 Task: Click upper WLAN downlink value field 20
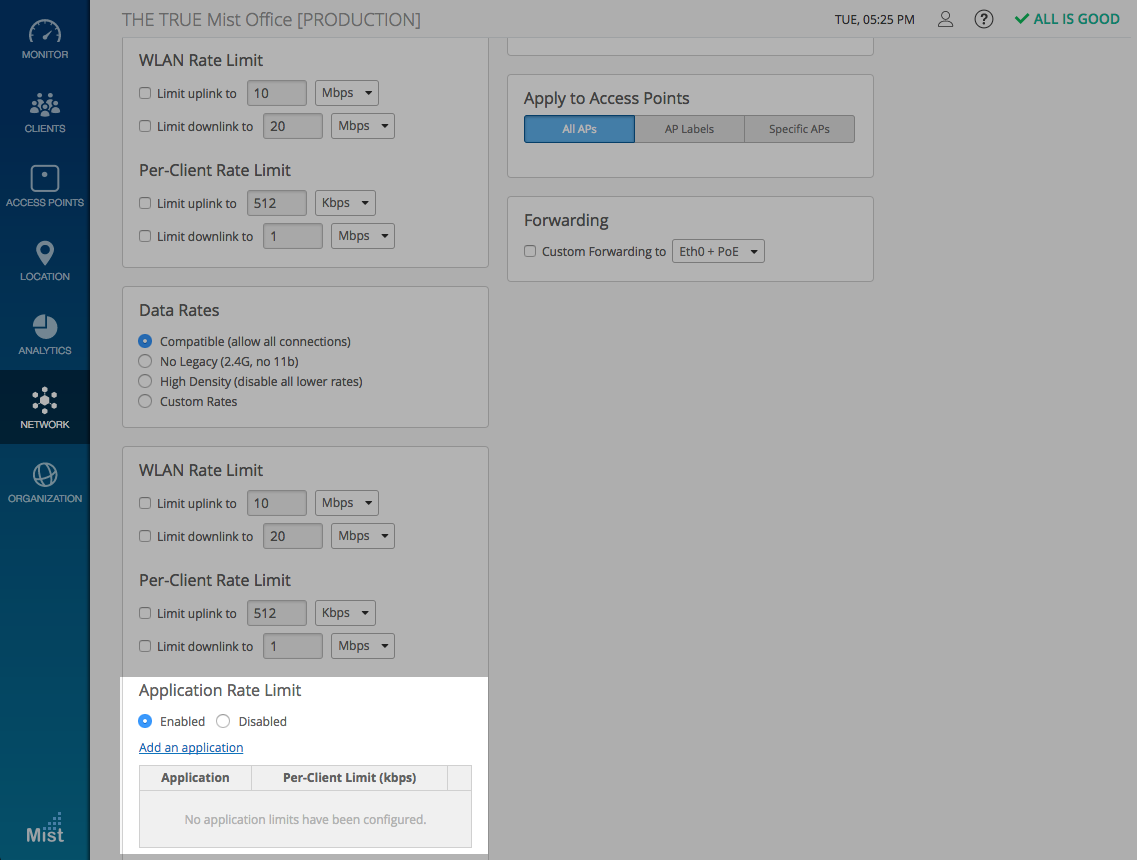pos(292,125)
